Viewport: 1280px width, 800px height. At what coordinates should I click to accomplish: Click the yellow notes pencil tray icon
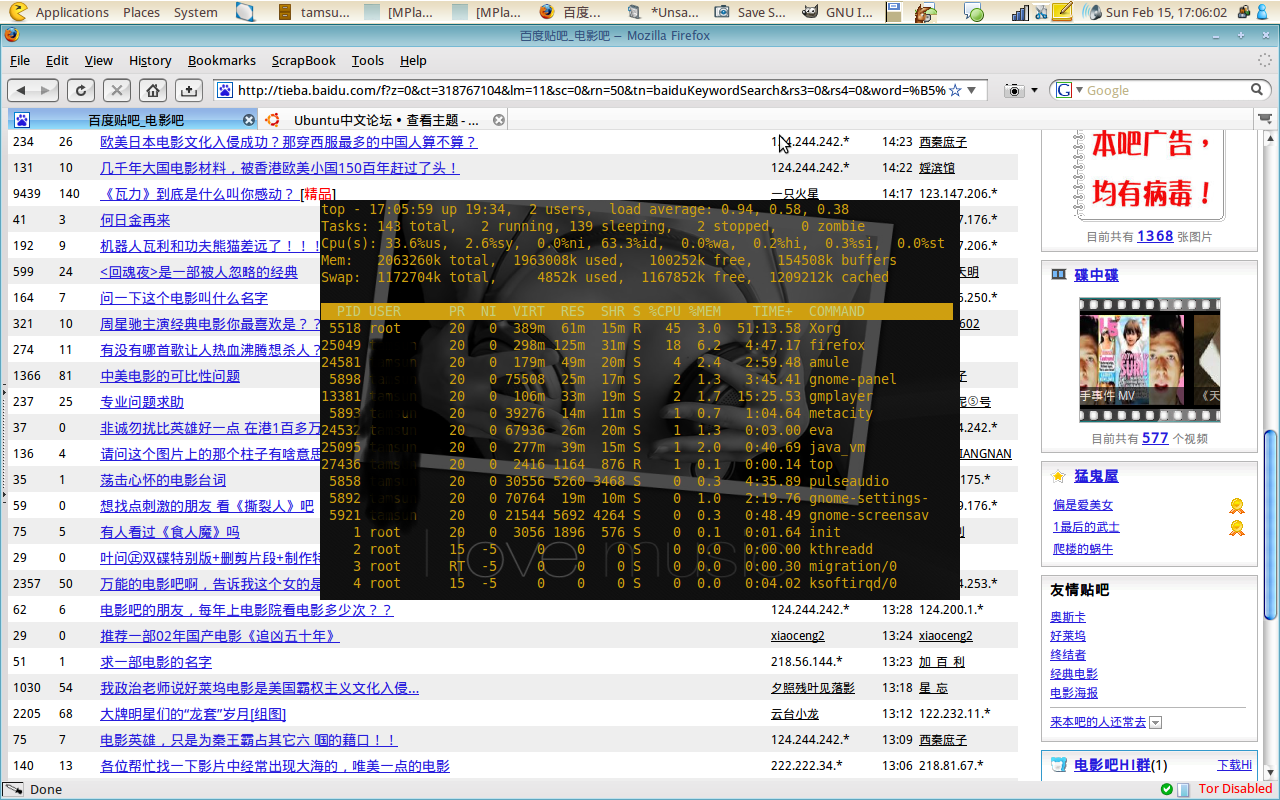(x=1063, y=13)
